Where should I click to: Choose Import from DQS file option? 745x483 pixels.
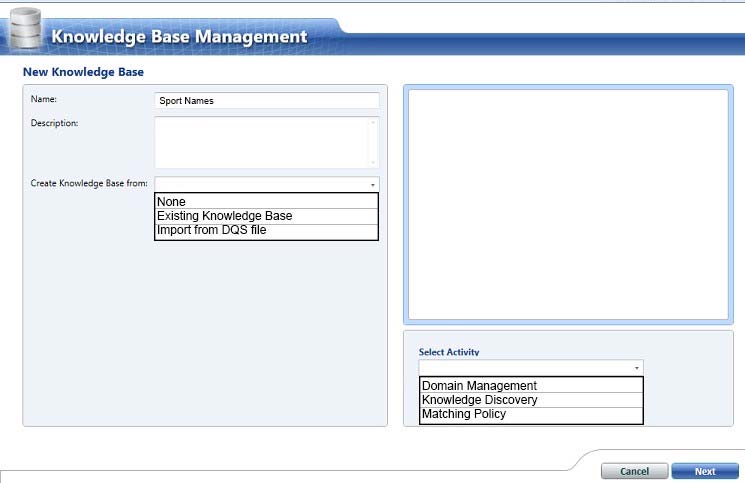267,231
